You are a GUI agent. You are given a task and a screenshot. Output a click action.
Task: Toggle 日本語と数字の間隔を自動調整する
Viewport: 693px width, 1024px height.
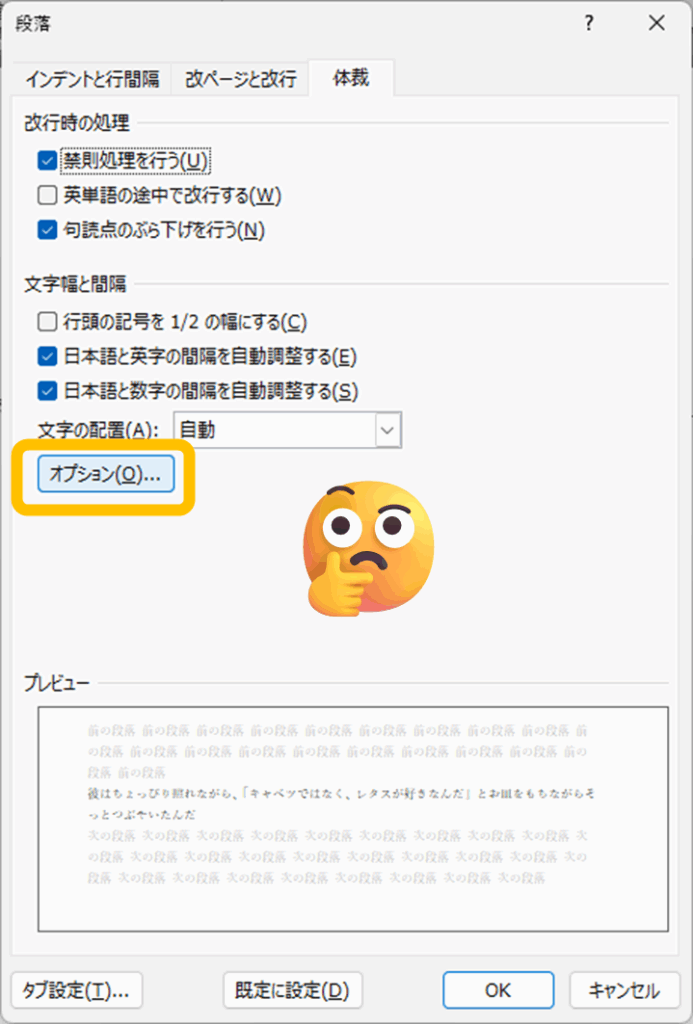(x=47, y=391)
